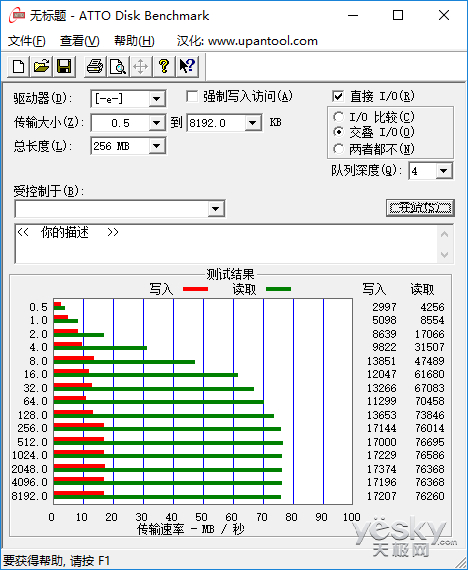Click the green 读取 legend swatch
Screen dimensions: 468x570
click(279, 289)
